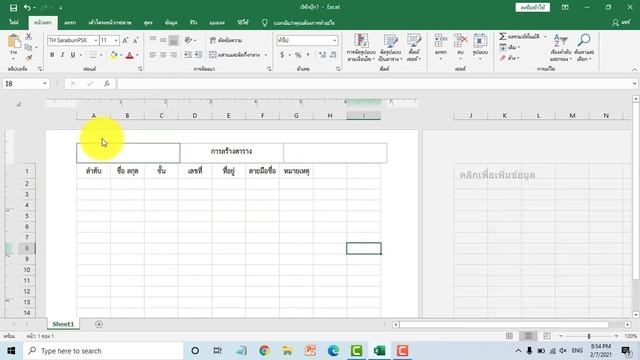Undo last action in quick access toolbar

click(27, 7)
